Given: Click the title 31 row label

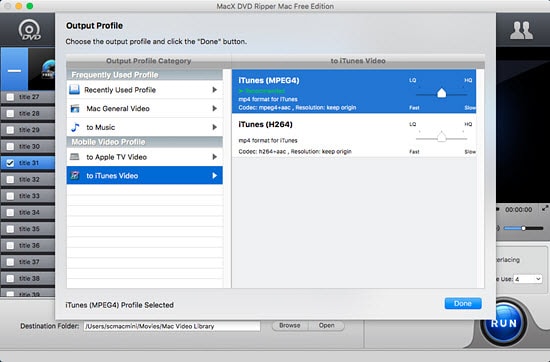Looking at the screenshot, I should coord(29,163).
